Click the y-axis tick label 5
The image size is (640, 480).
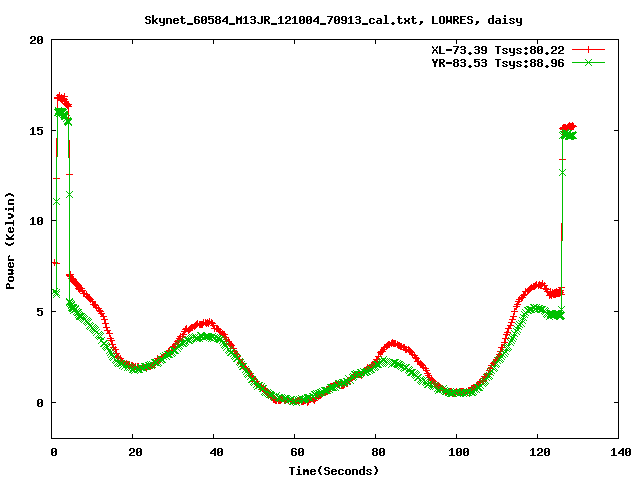click(40, 312)
